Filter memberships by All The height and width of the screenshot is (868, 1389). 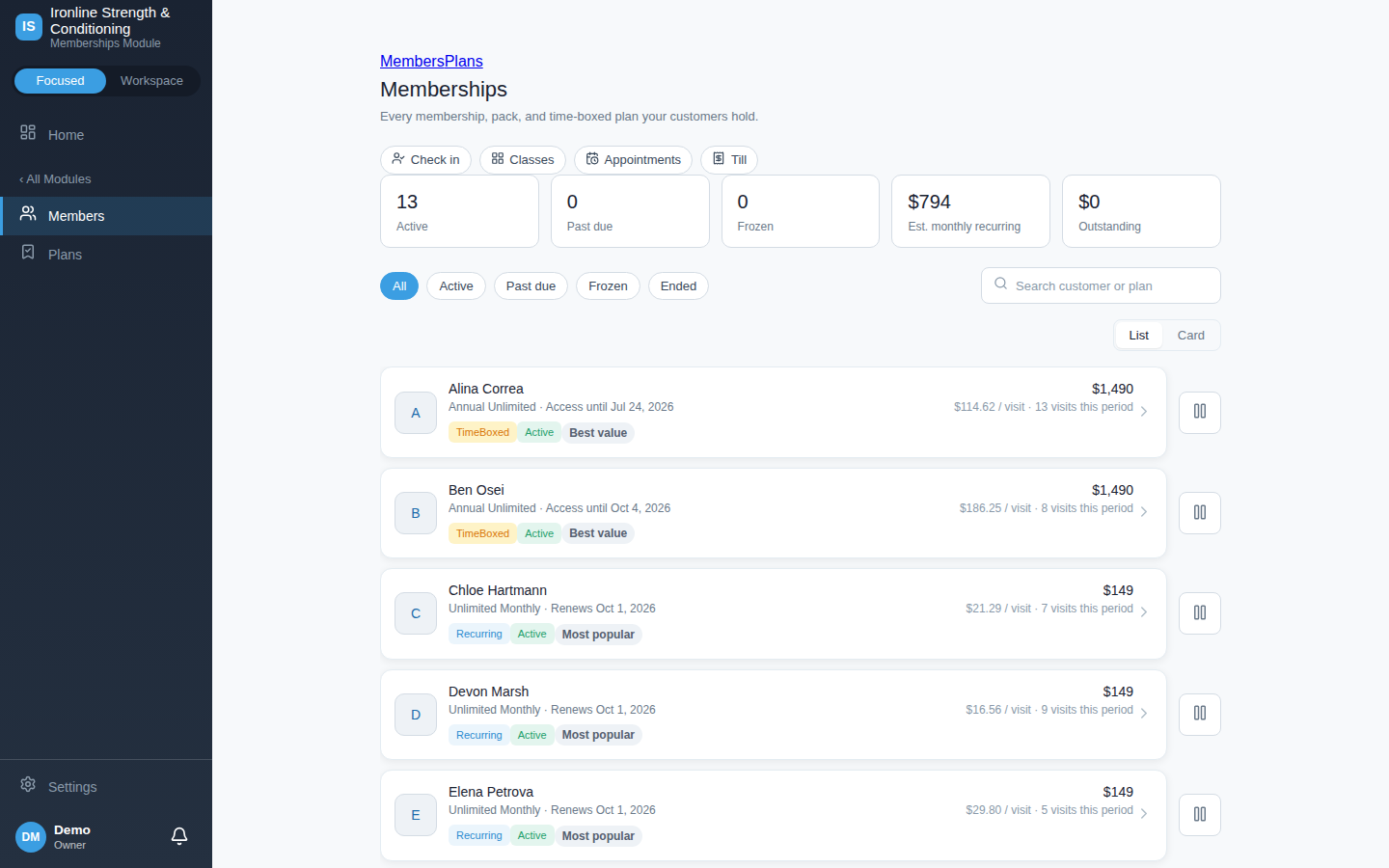(399, 286)
